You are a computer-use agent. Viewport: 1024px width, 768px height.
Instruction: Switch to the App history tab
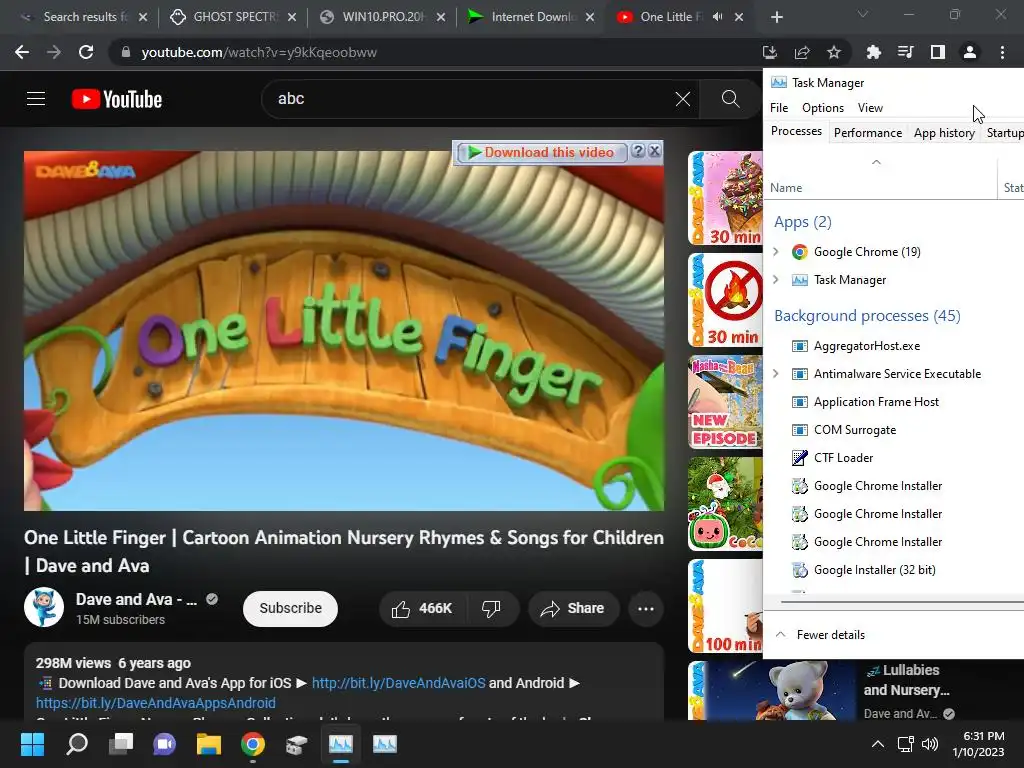click(944, 133)
